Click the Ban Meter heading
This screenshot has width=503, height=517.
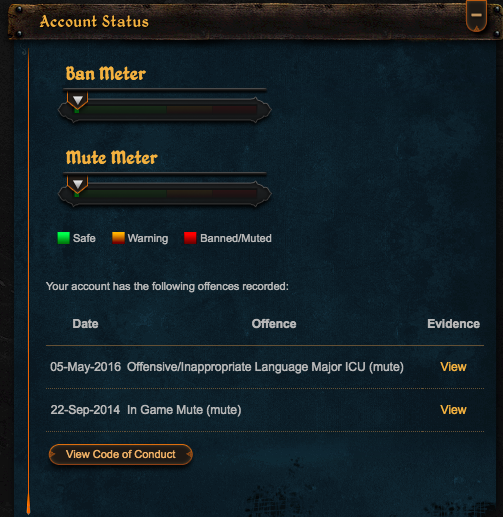coord(106,74)
